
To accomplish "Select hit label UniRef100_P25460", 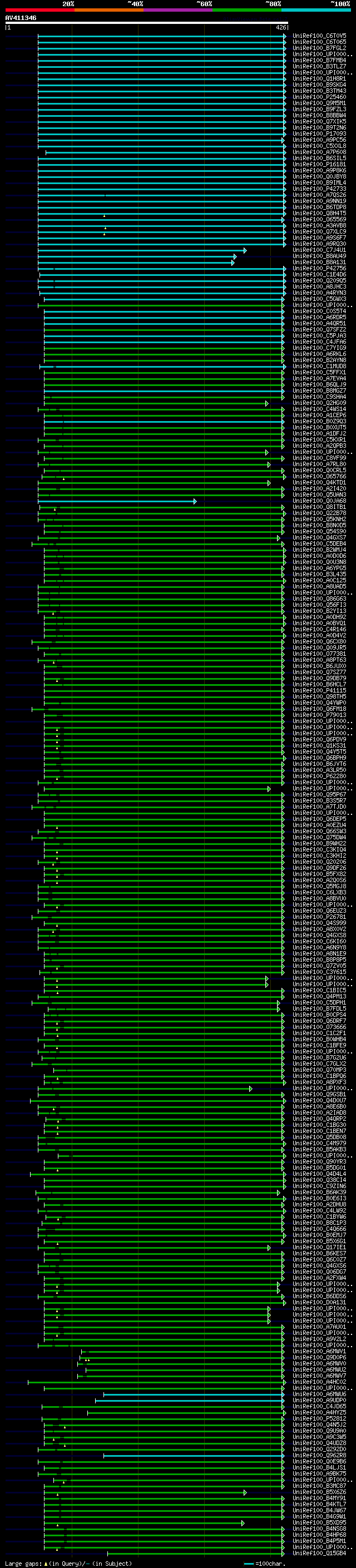I will [x=319, y=97].
